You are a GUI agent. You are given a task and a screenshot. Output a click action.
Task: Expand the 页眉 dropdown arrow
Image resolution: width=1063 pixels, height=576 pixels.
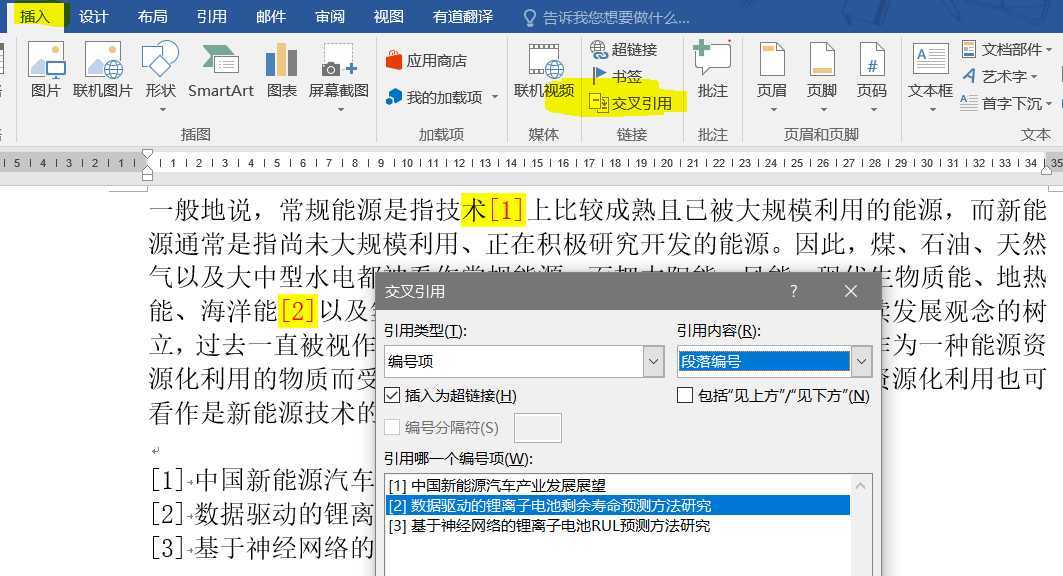click(x=772, y=109)
